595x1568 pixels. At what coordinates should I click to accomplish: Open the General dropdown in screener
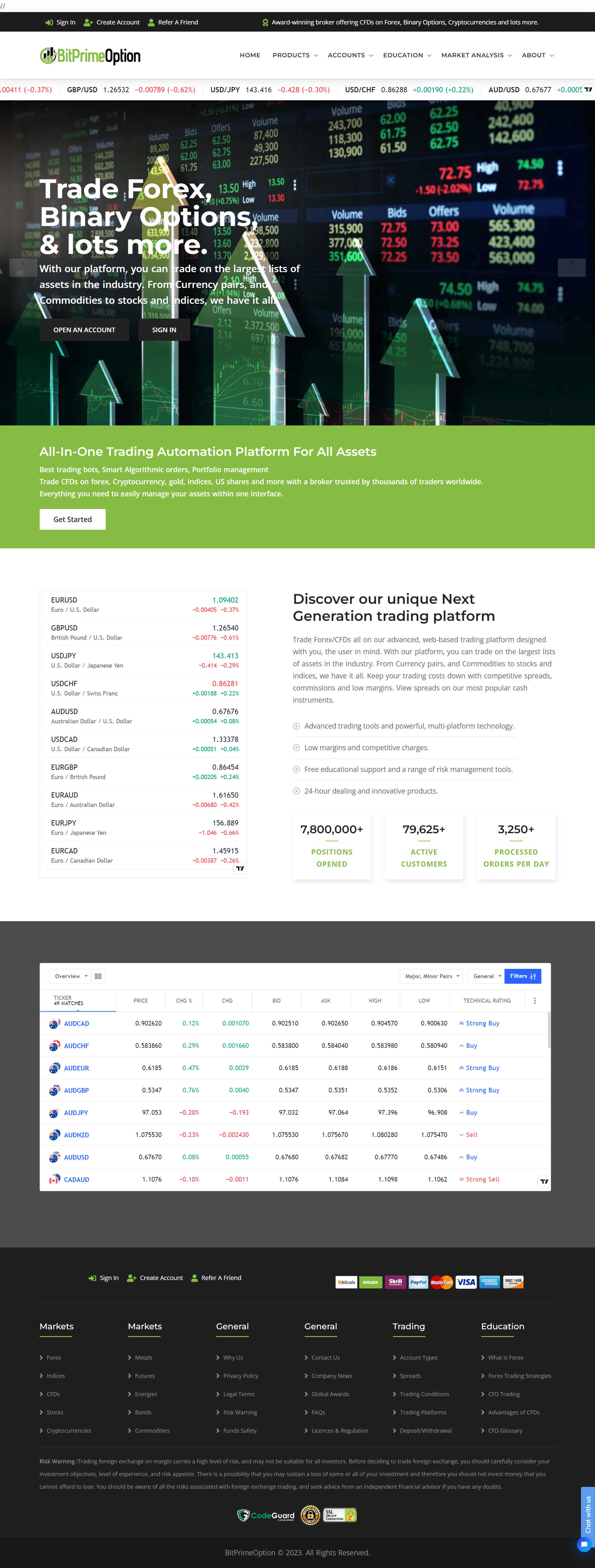(487, 976)
